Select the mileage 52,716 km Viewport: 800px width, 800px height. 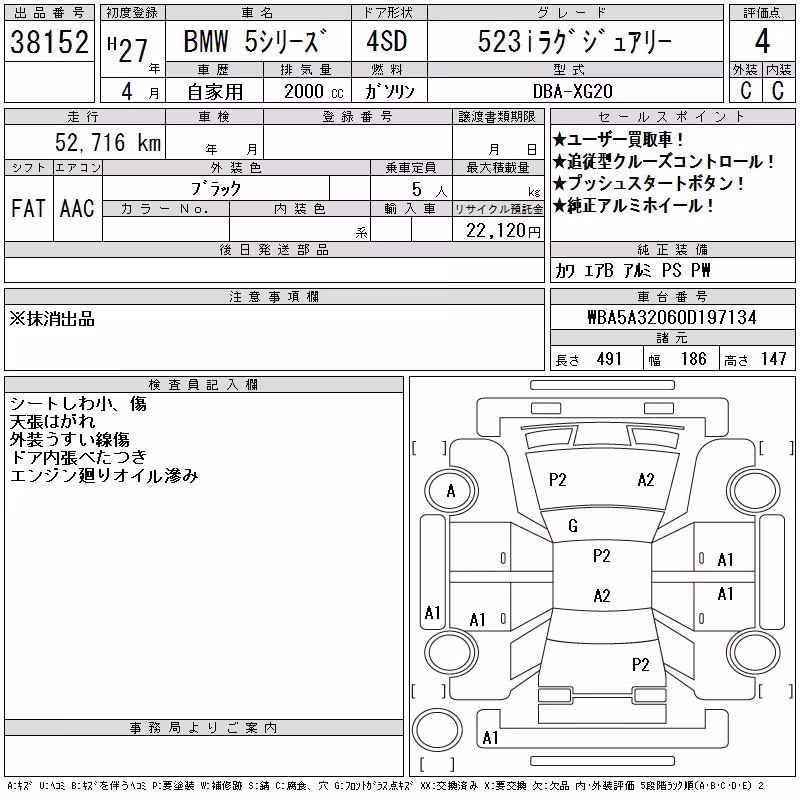[x=108, y=142]
